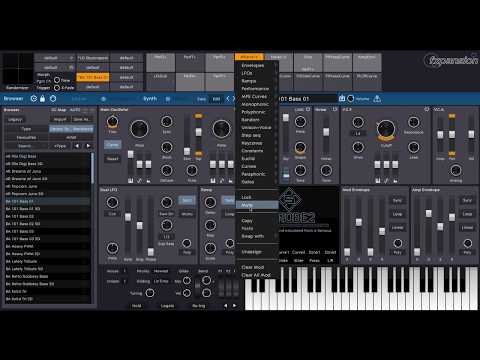This screenshot has width=480, height=360.
Task: Toggle the Legato button
Action: coord(167,306)
